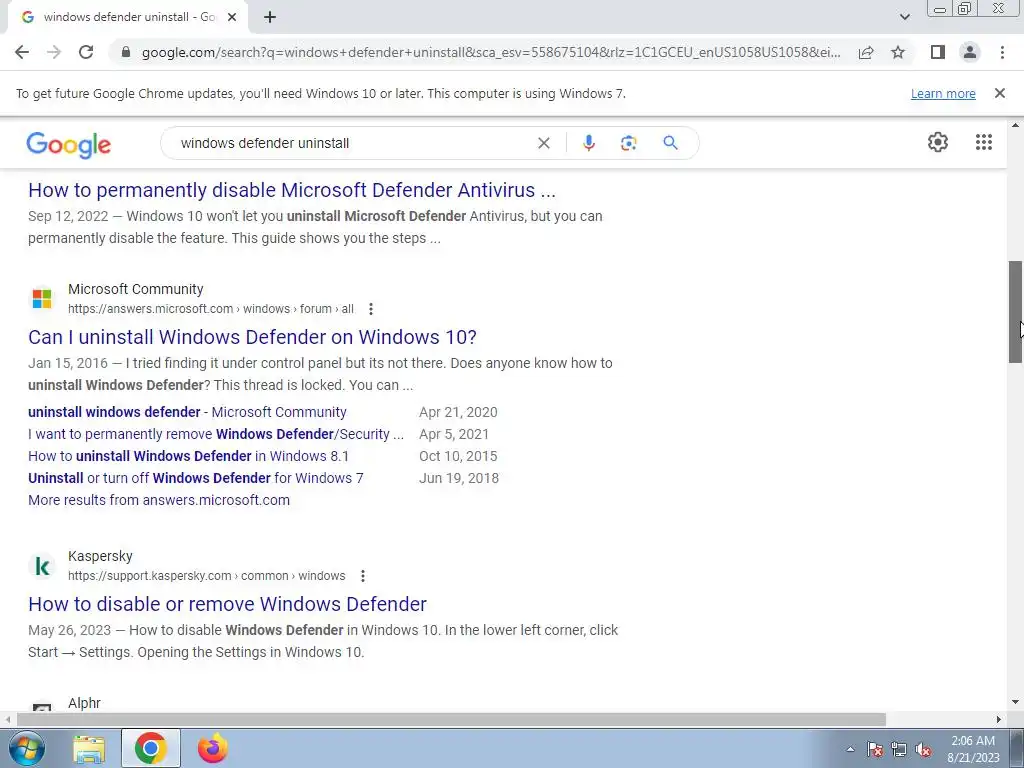Reload the current page
The height and width of the screenshot is (768, 1024).
[86, 52]
